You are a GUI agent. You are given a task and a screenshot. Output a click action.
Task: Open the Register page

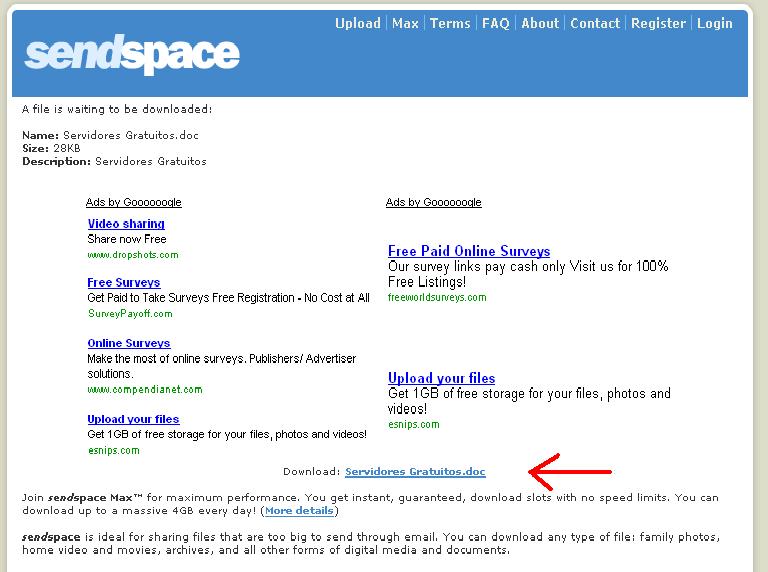pos(658,23)
